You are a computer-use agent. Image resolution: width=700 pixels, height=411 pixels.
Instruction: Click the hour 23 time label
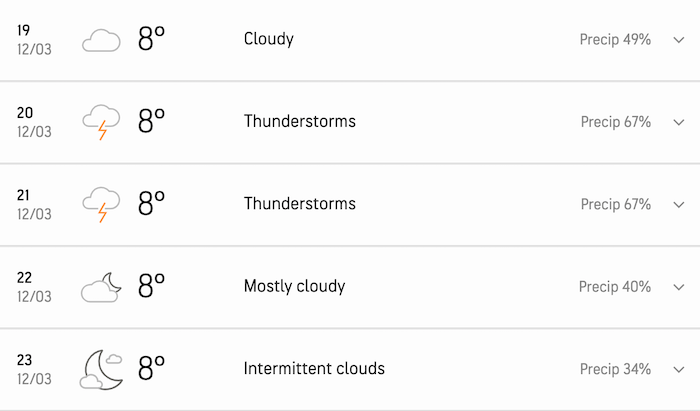[24, 361]
